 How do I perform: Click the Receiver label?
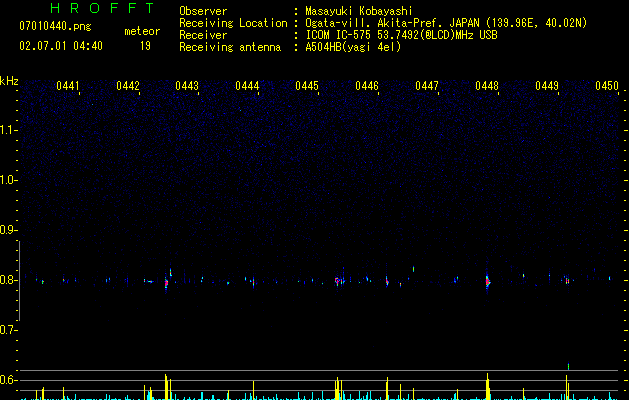tap(203, 35)
